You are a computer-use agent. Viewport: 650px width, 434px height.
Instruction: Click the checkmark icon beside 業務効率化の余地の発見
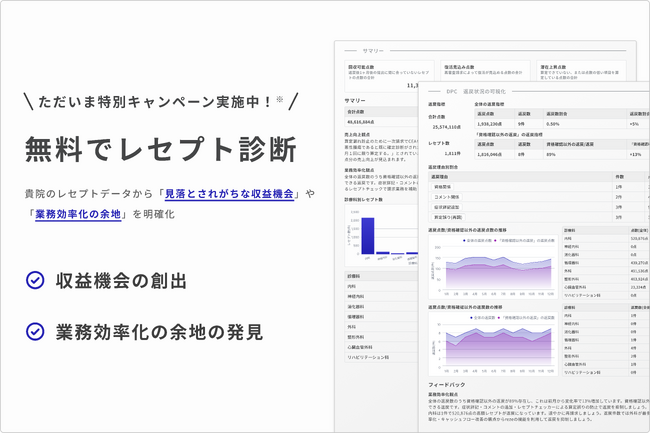tap(35, 331)
